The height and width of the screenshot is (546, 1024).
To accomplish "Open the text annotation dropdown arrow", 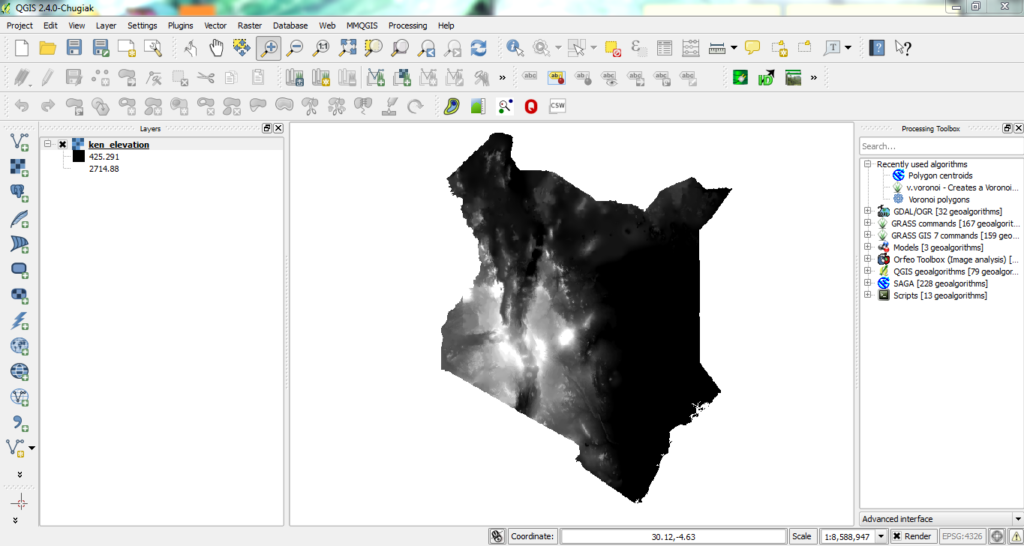I will point(848,48).
